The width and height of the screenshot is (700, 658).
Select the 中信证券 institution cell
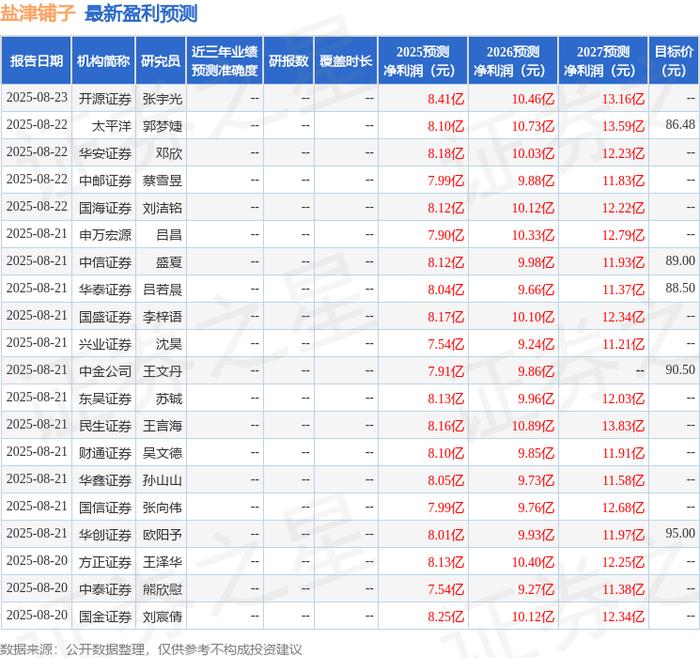(105, 262)
